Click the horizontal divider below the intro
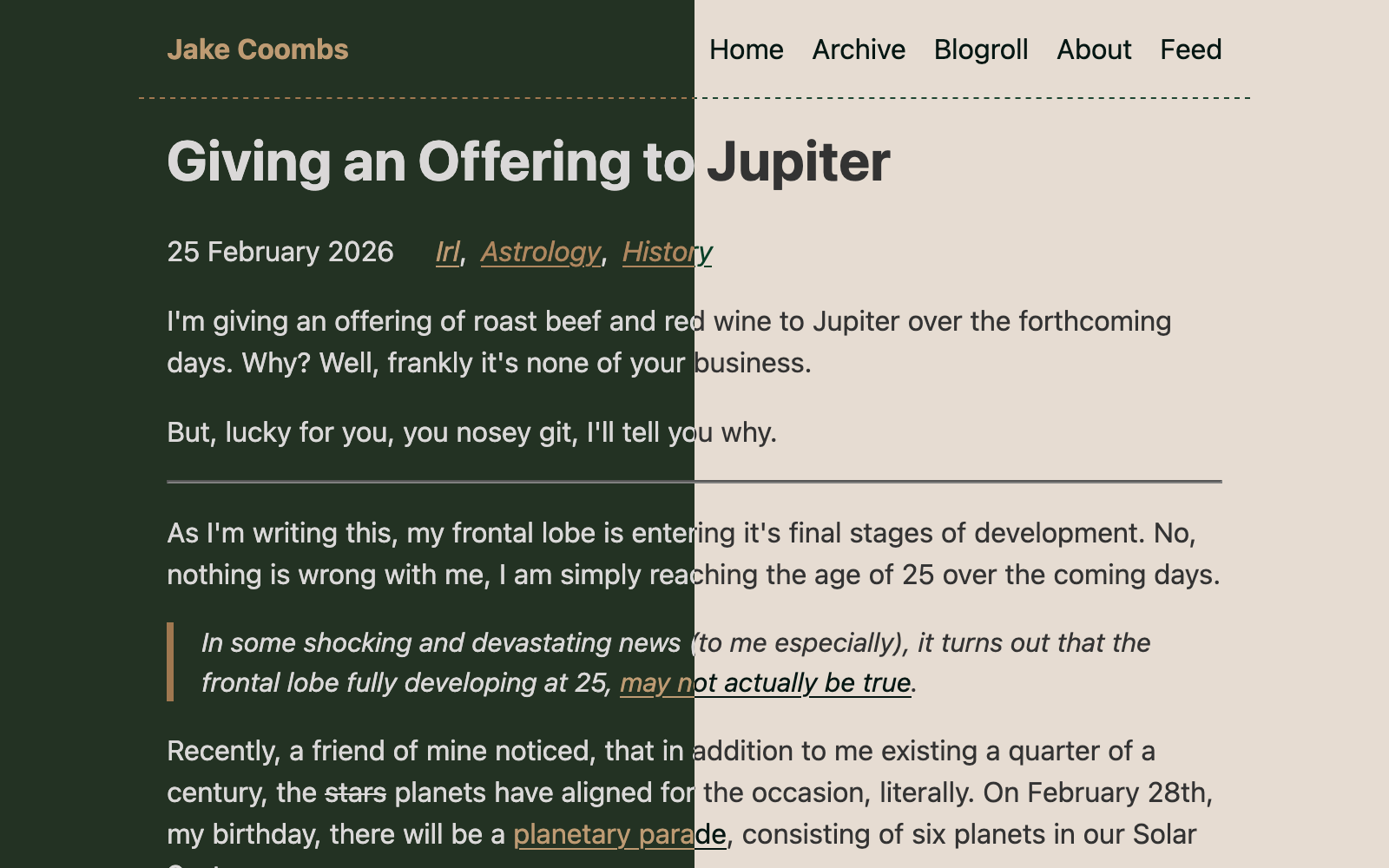Screen dimensions: 1389x868 [694, 481]
